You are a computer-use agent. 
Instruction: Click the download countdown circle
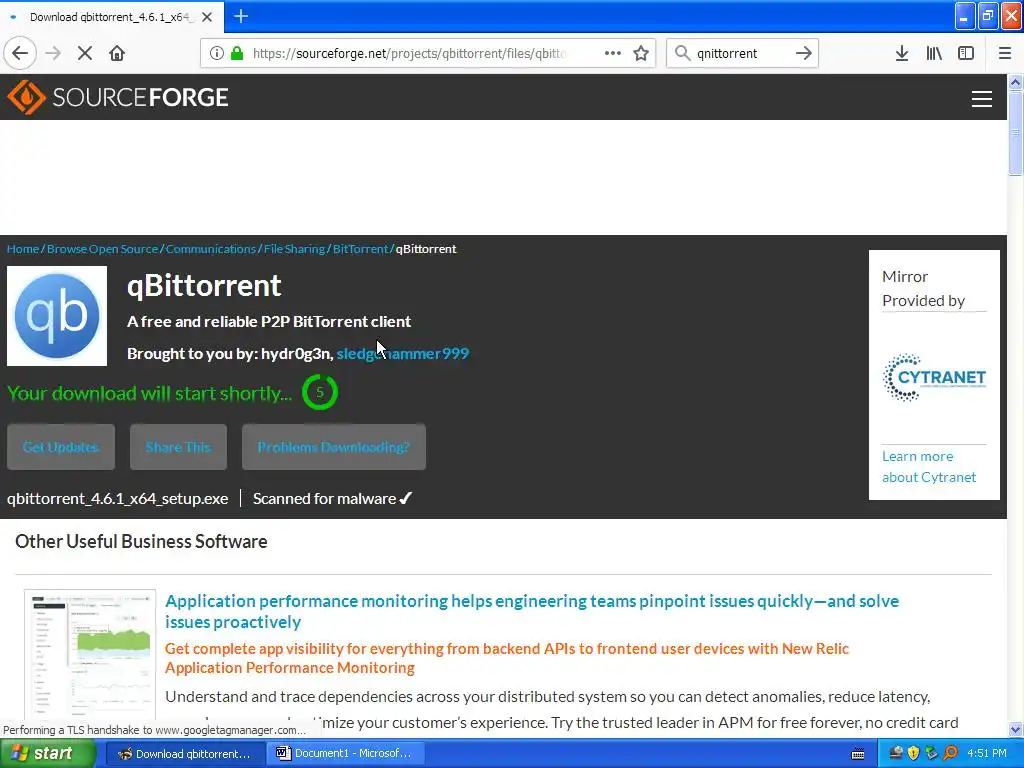coord(320,392)
